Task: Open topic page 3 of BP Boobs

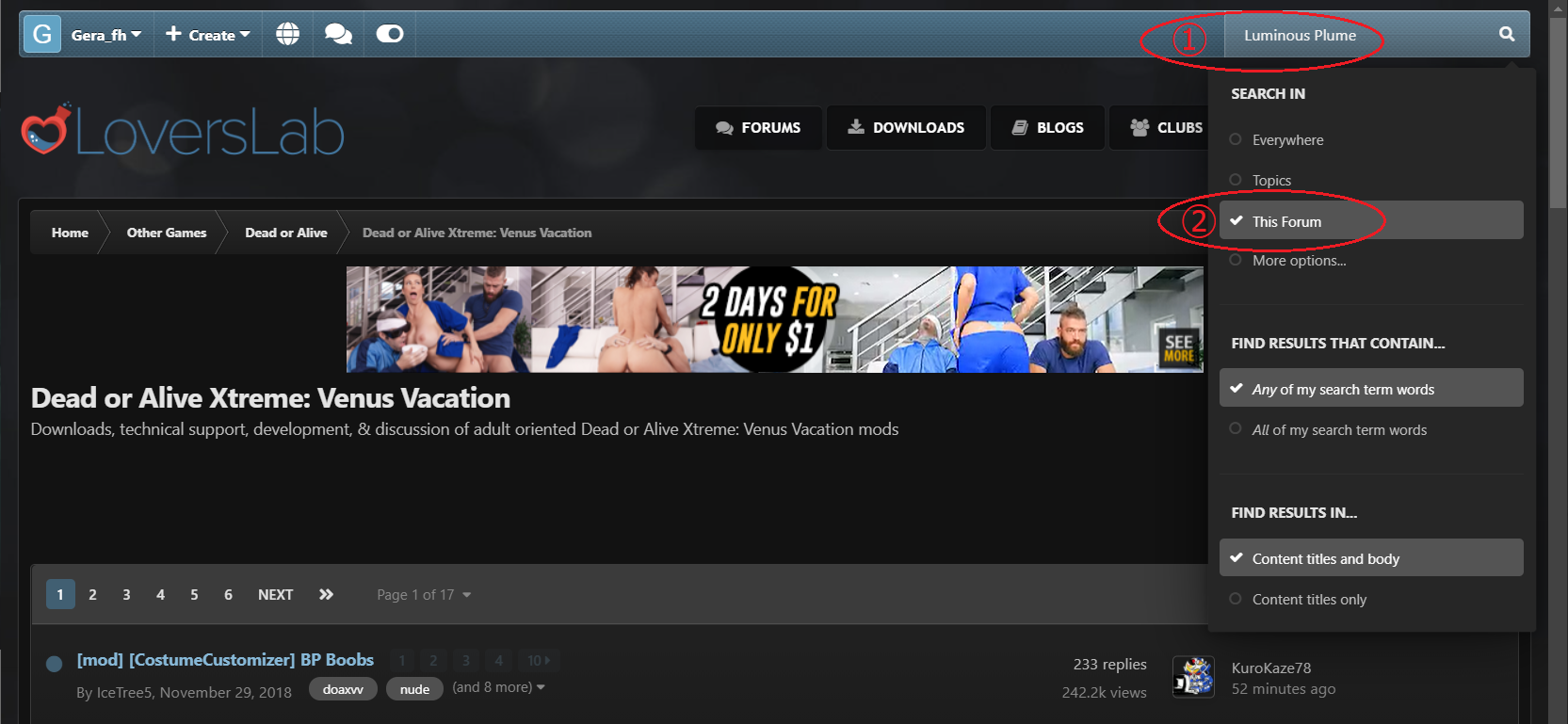Action: [465, 661]
